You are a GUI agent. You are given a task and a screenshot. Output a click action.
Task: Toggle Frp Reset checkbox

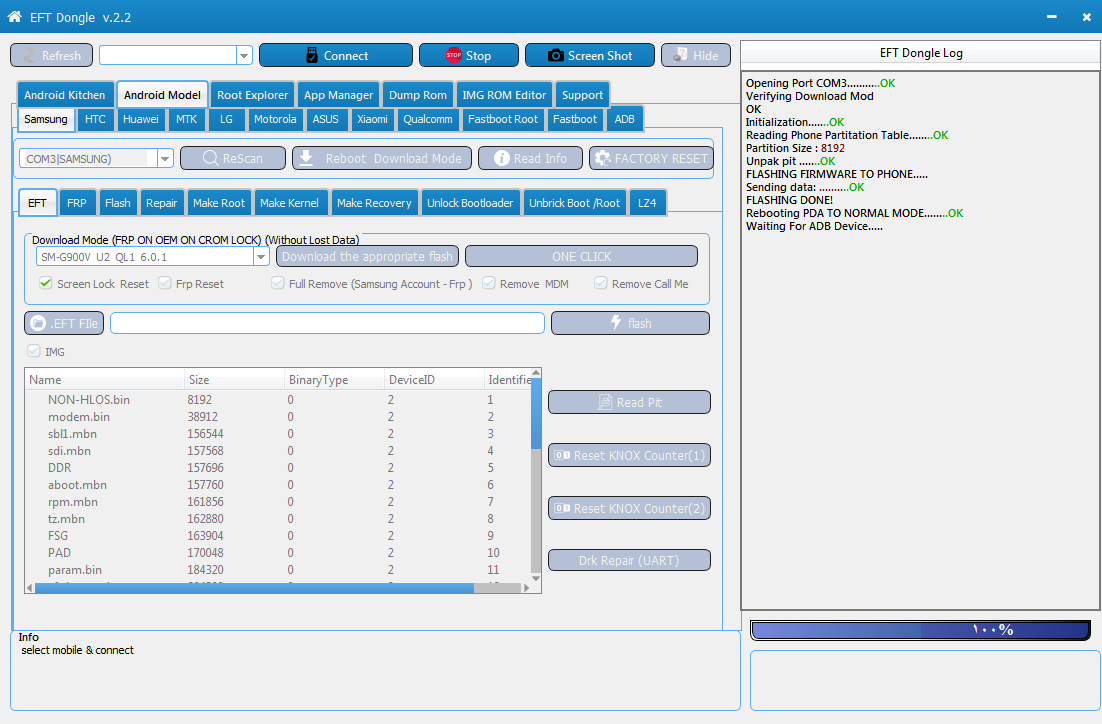click(165, 283)
